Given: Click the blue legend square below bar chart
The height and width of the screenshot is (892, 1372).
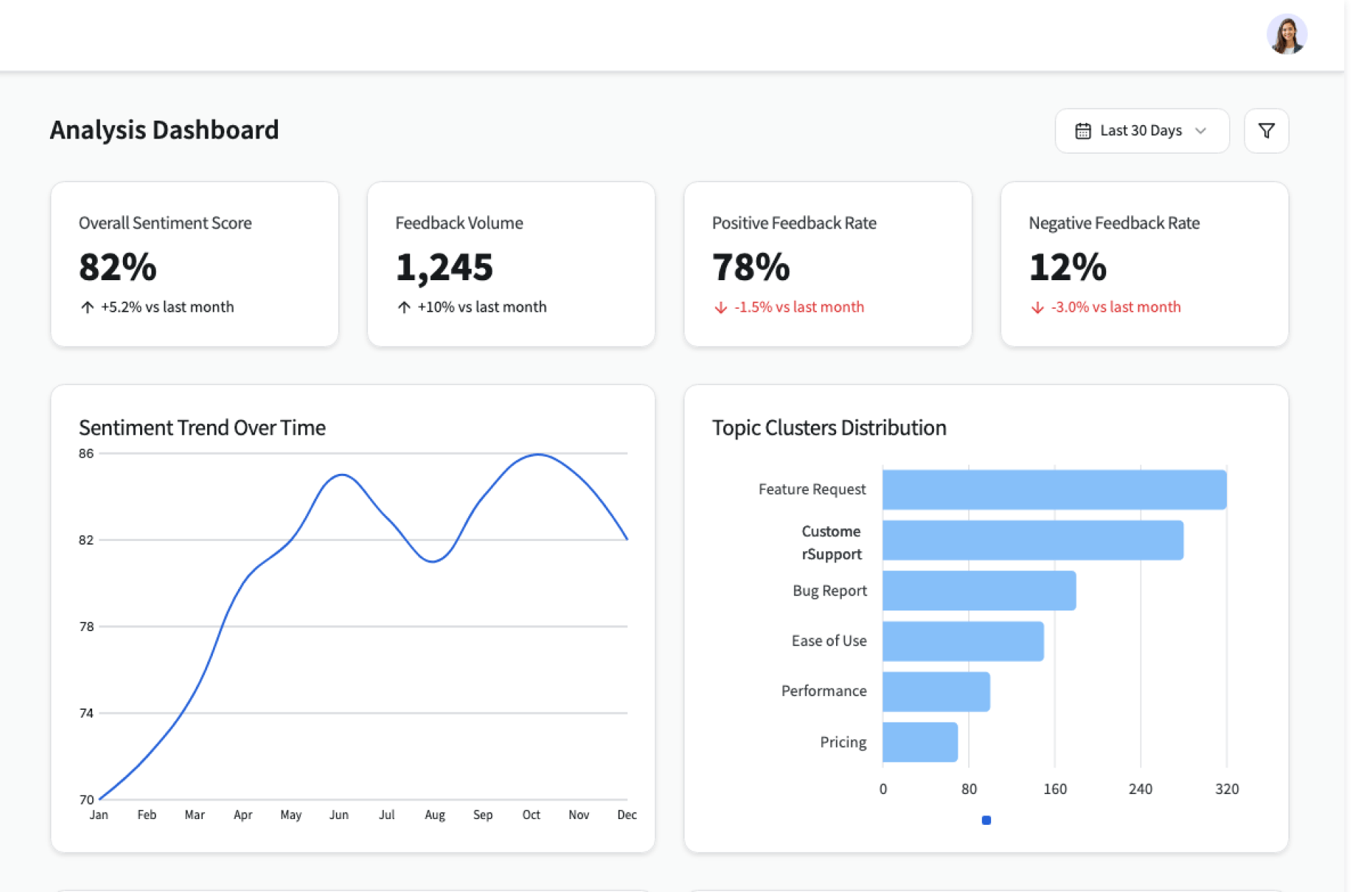Looking at the screenshot, I should pos(986,821).
